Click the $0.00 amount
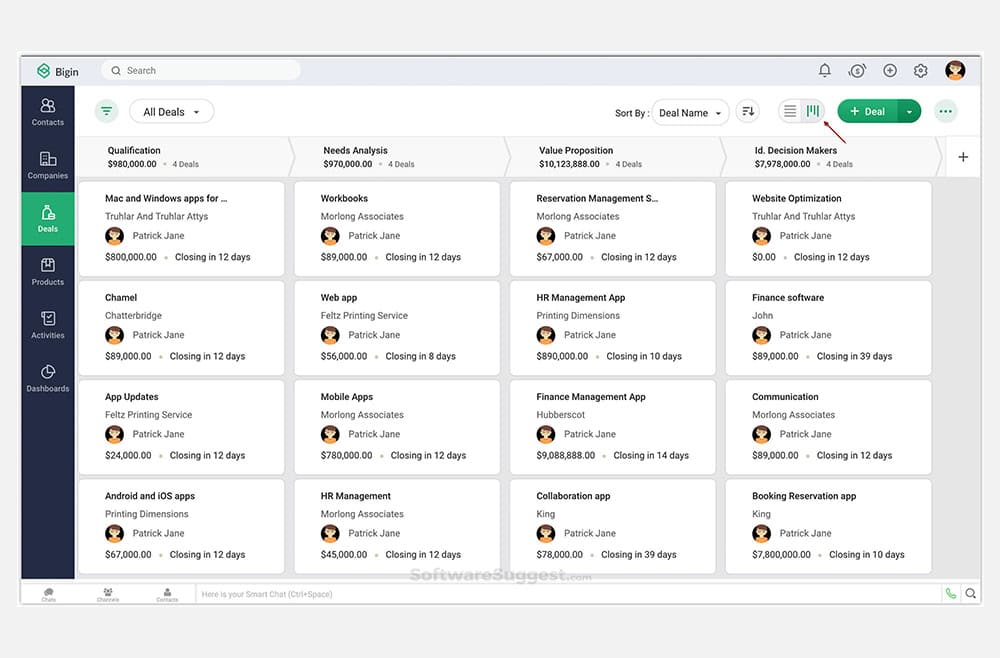This screenshot has width=1000, height=658. pyautogui.click(x=763, y=257)
